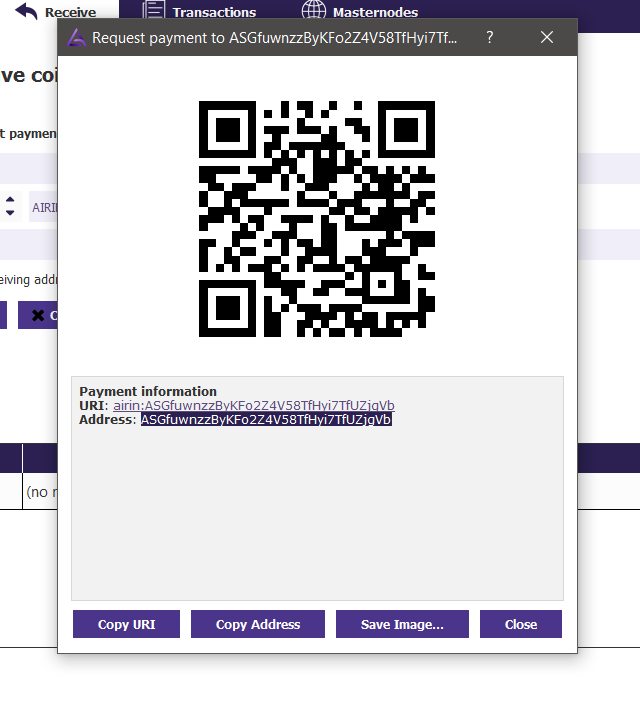
Task: Switch to the Receive tab in main window
Action: [x=57, y=12]
